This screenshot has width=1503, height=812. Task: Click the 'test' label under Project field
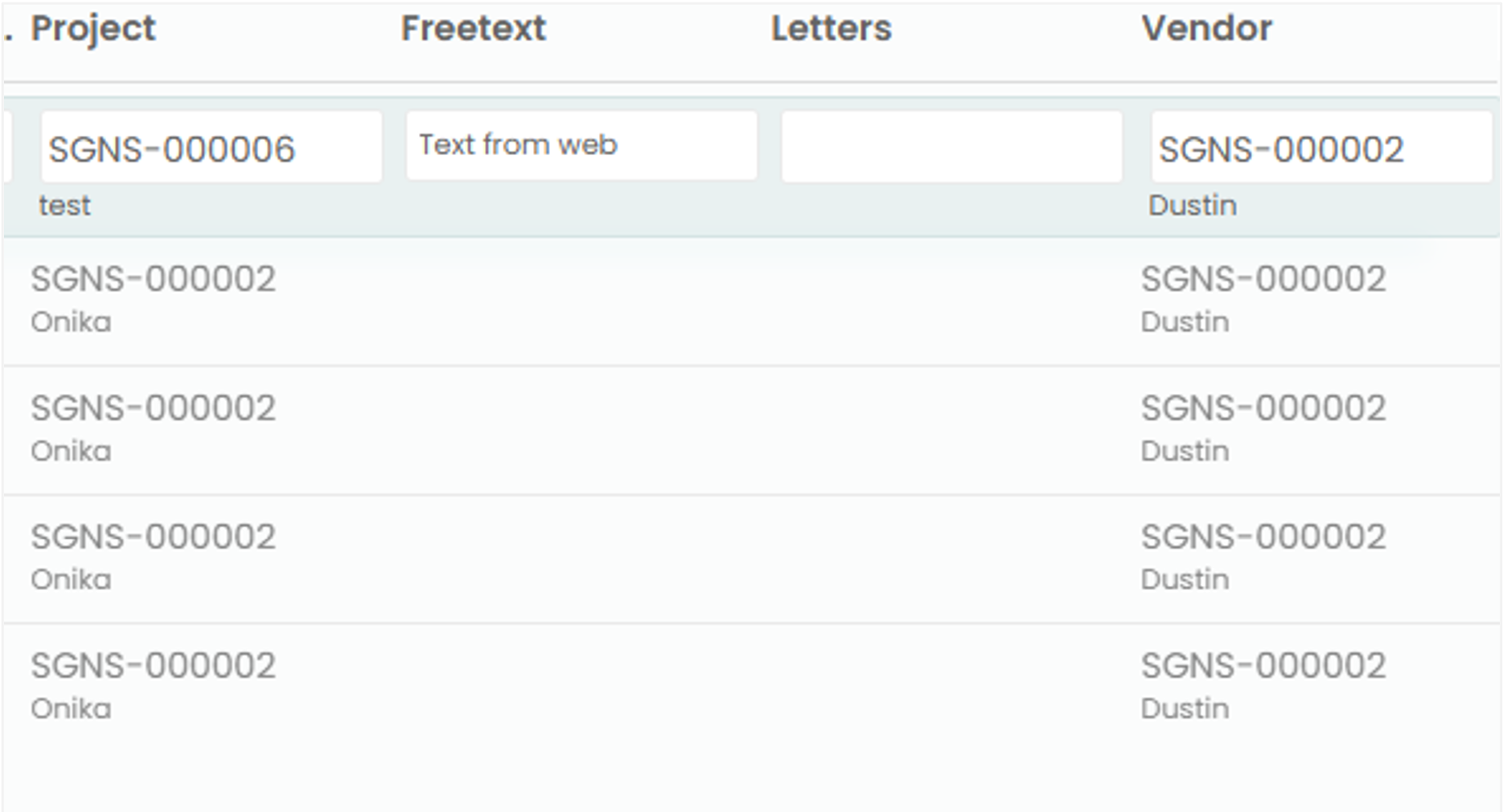(65, 206)
